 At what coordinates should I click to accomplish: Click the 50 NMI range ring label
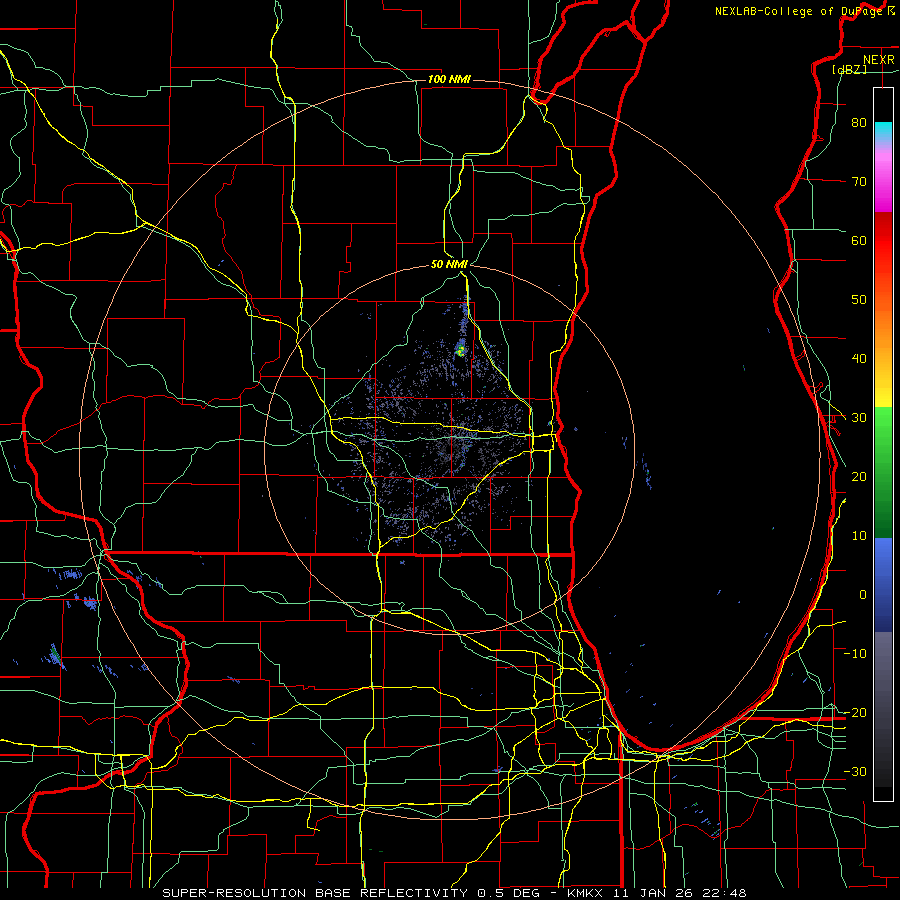tap(449, 265)
